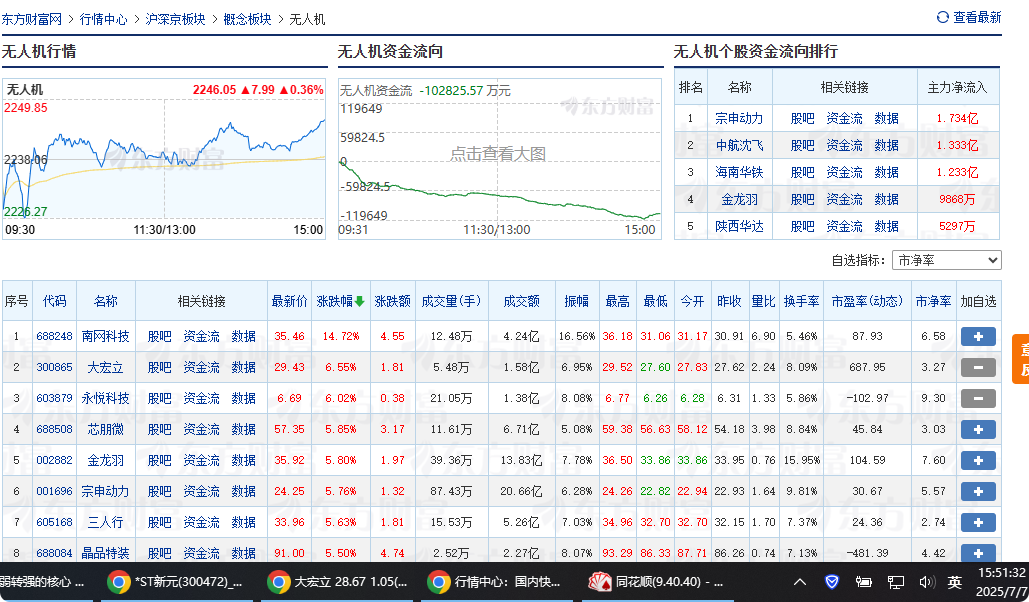1029x602 pixels.
Task: Click the green sort arrow on 涨跌幅 column
Action: [360, 301]
